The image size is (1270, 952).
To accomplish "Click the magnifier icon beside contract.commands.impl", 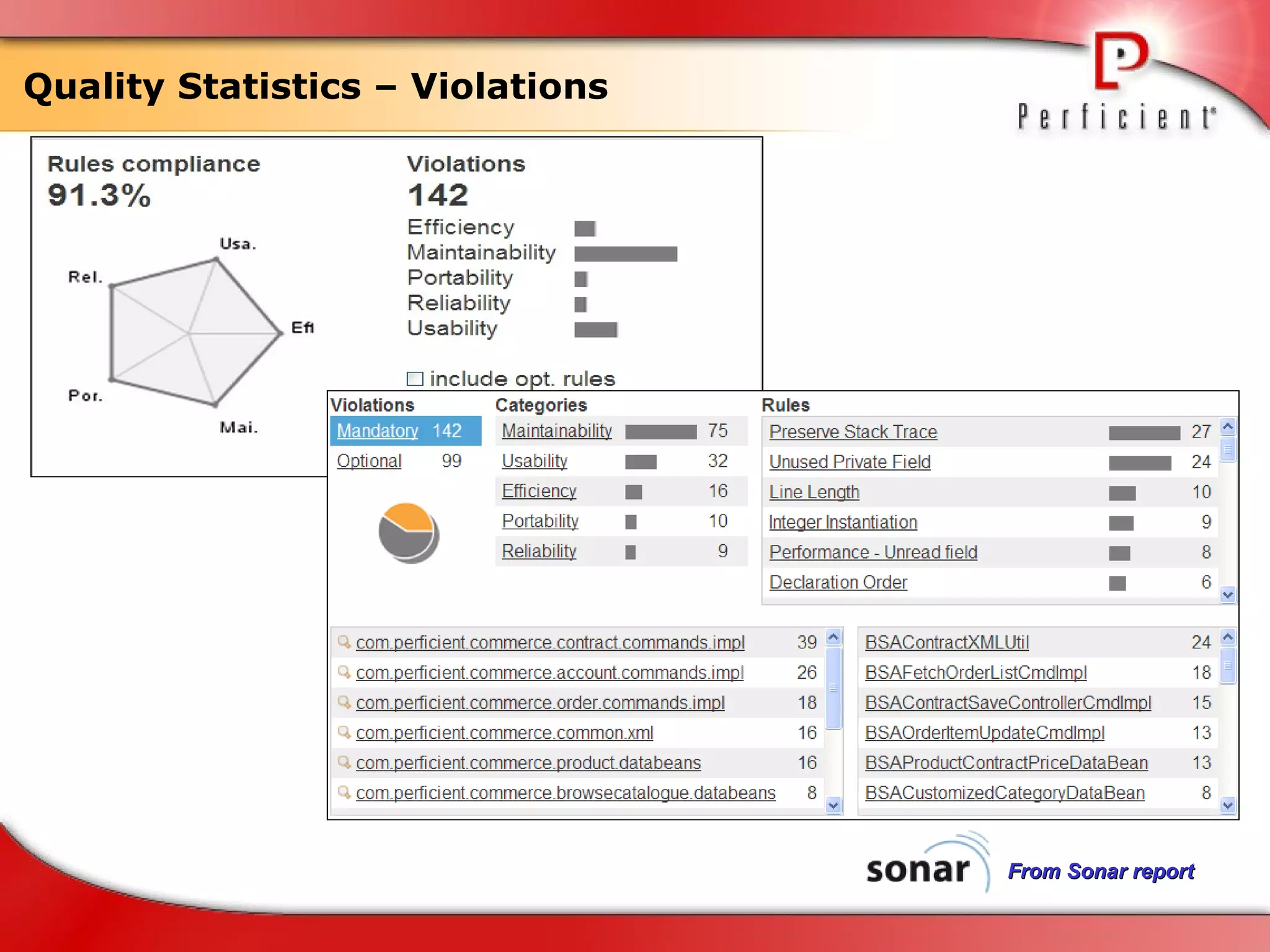I will click(x=344, y=642).
